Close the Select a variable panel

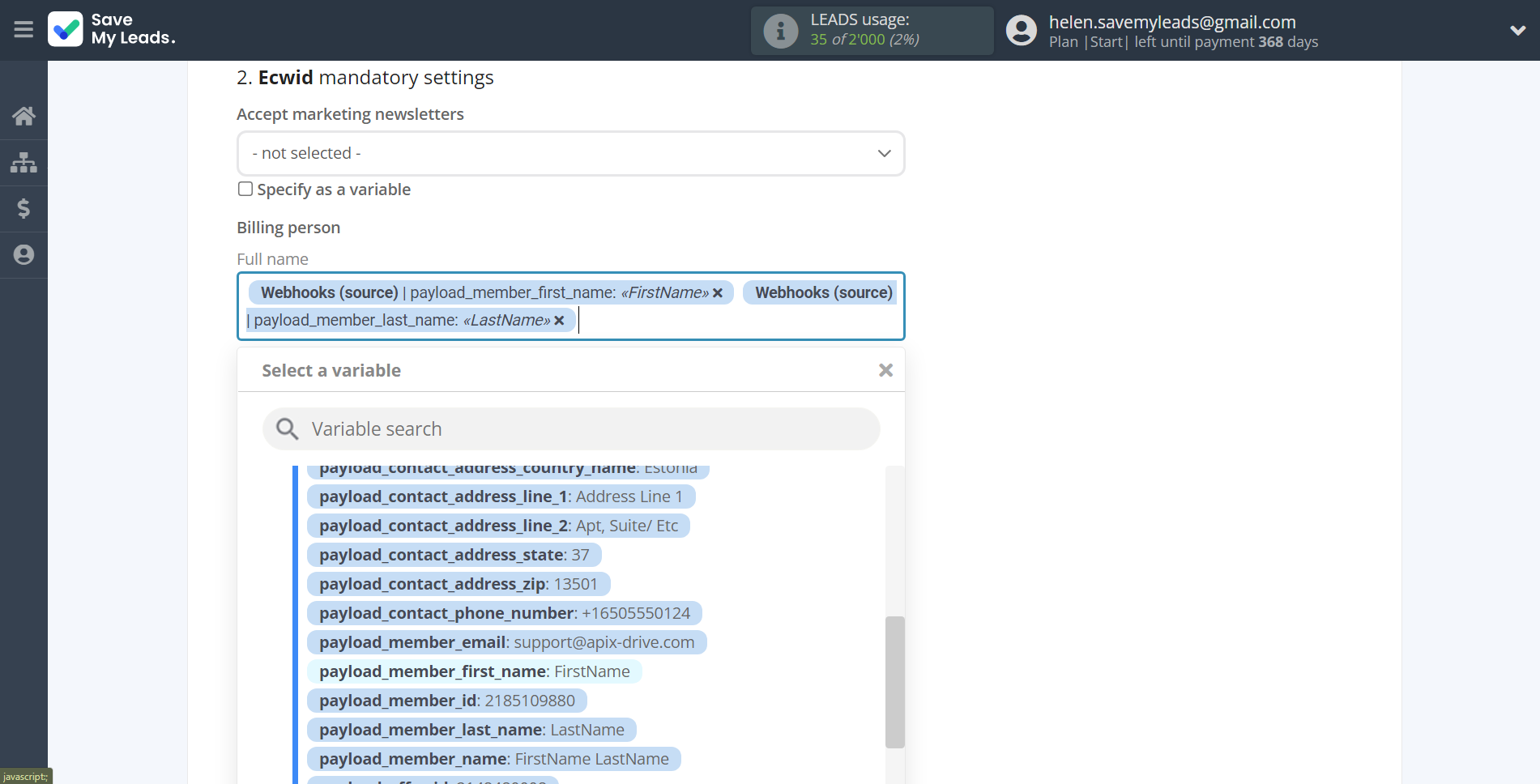[885, 370]
